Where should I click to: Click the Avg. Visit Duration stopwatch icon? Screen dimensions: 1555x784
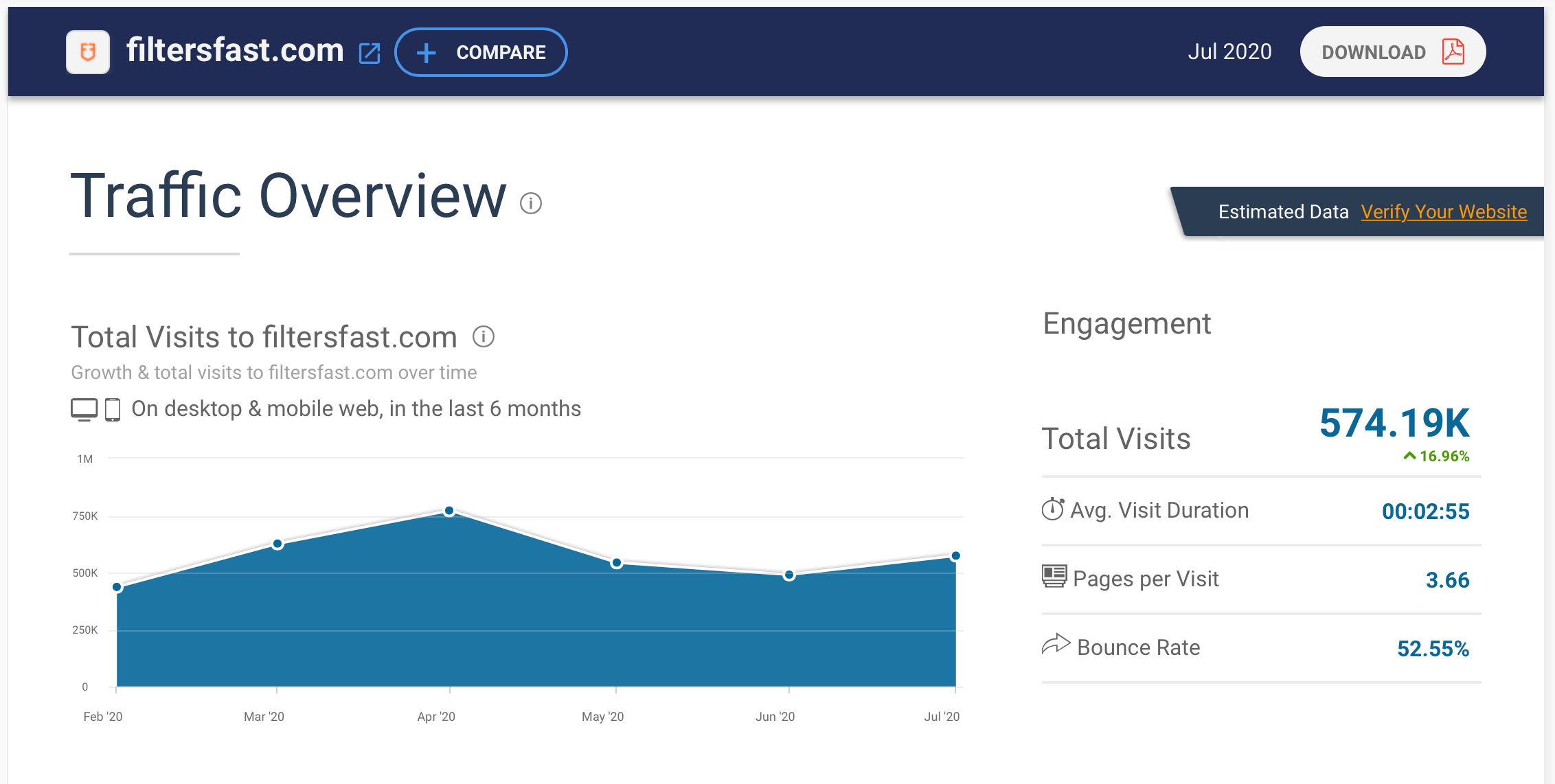1053,509
